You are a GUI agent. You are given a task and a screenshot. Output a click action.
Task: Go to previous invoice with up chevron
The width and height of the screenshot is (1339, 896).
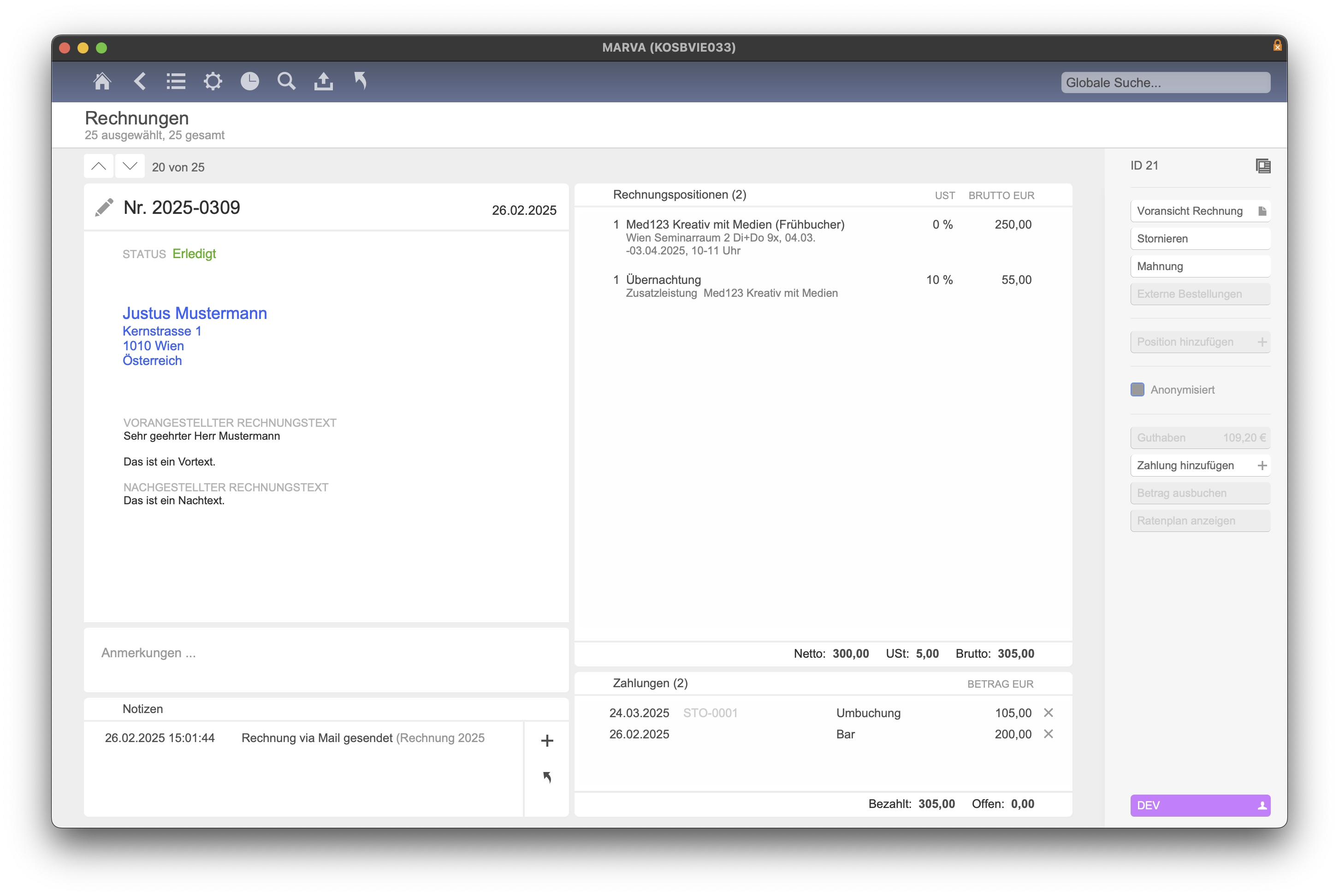pyautogui.click(x=98, y=166)
